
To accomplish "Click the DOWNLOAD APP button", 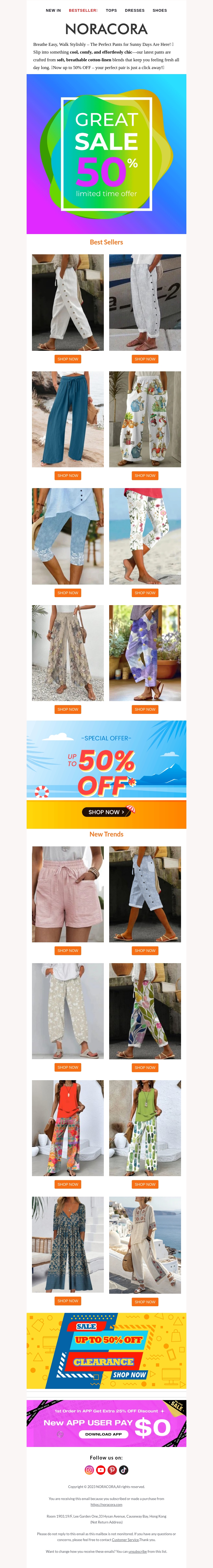I will pos(104,1434).
